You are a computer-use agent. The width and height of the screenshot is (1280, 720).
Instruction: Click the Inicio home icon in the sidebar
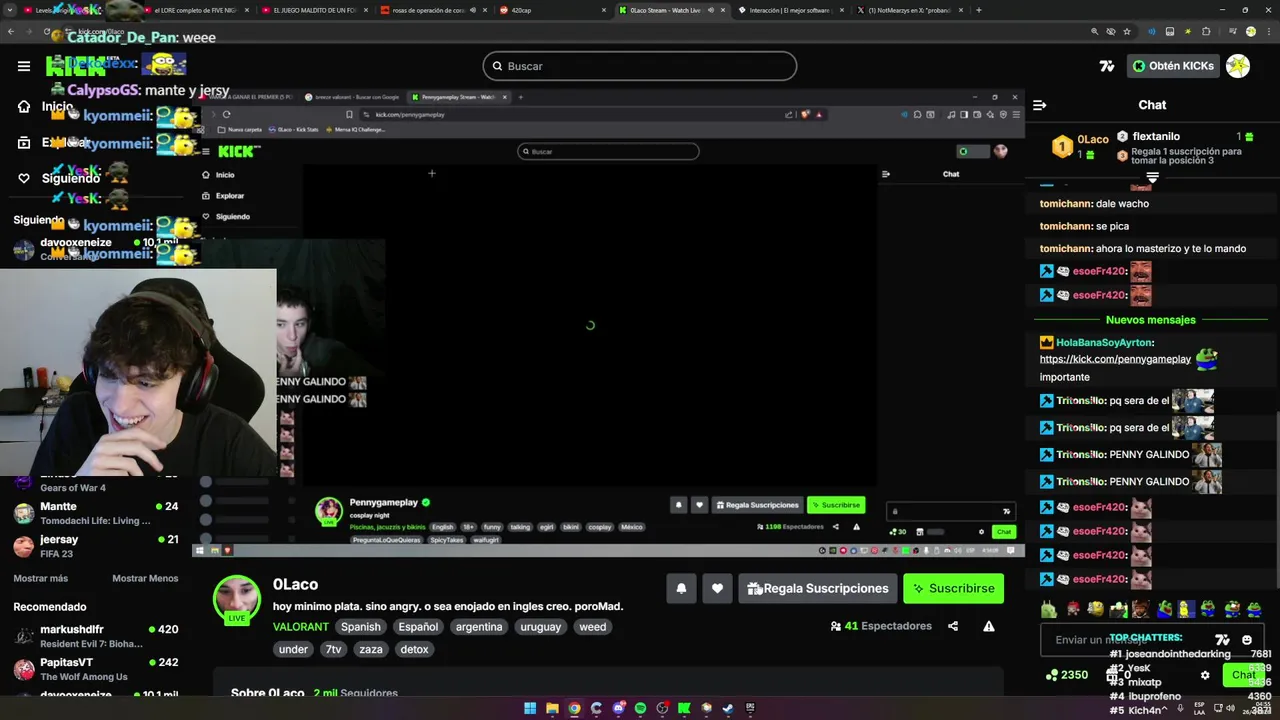[x=24, y=107]
